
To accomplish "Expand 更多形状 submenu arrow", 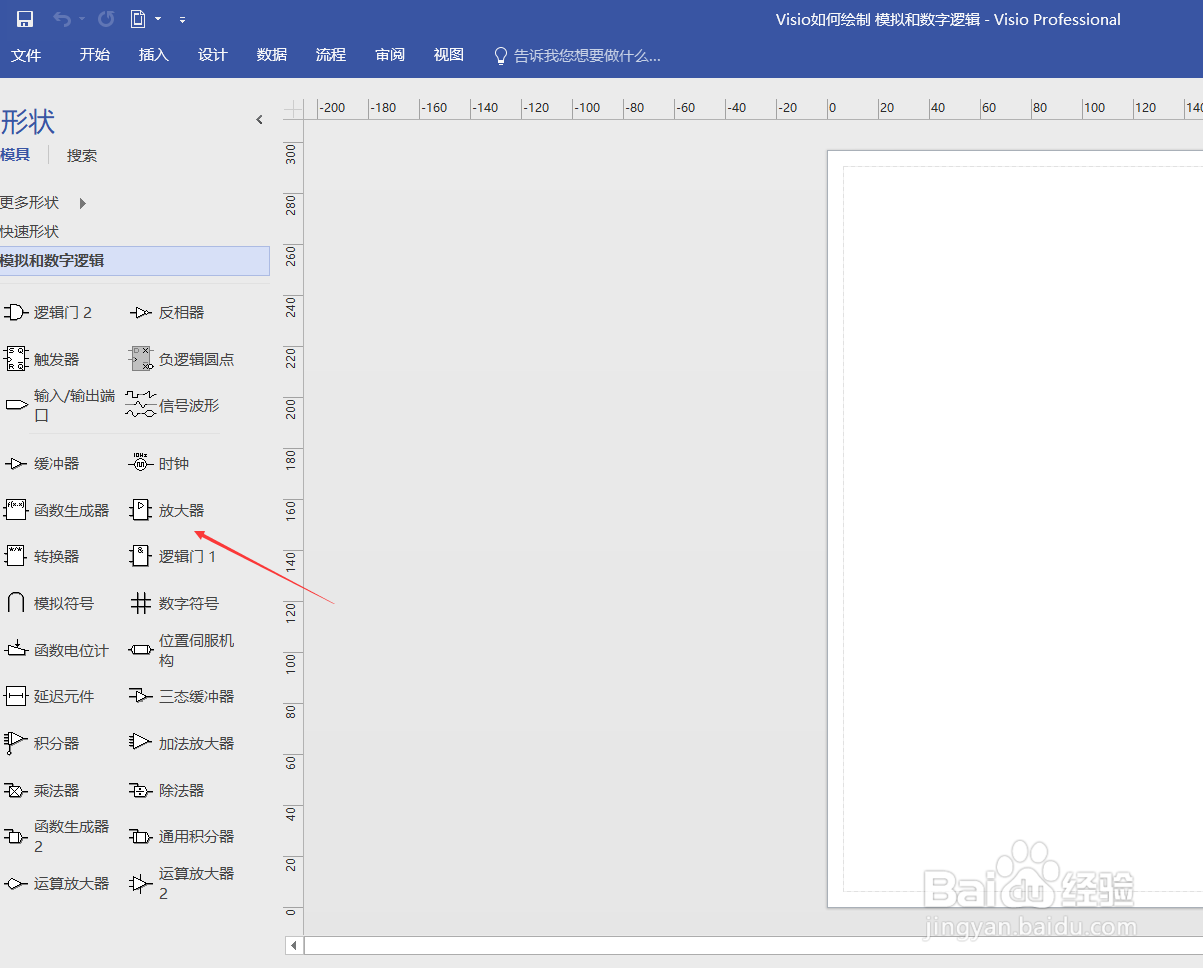I will pyautogui.click(x=83, y=203).
